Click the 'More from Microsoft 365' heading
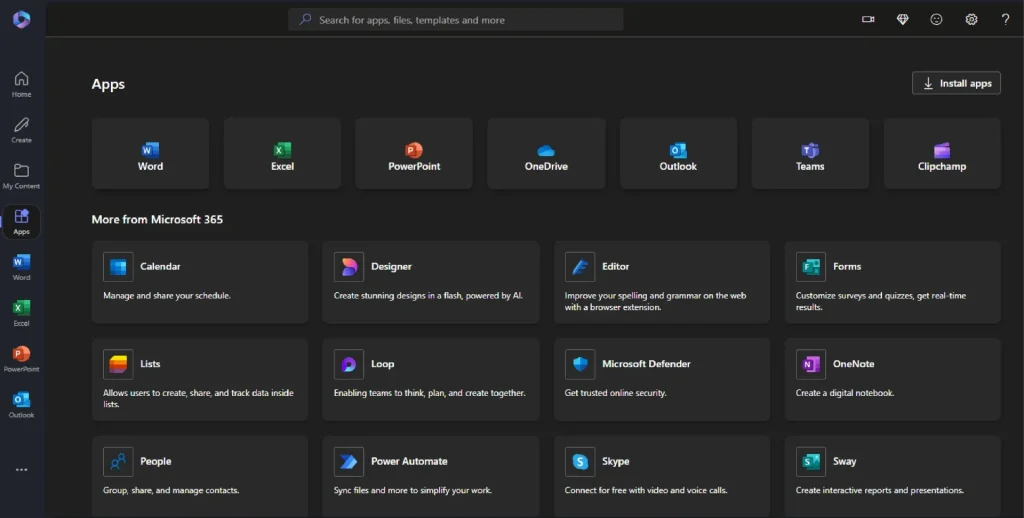The image size is (1024, 518). click(x=157, y=219)
